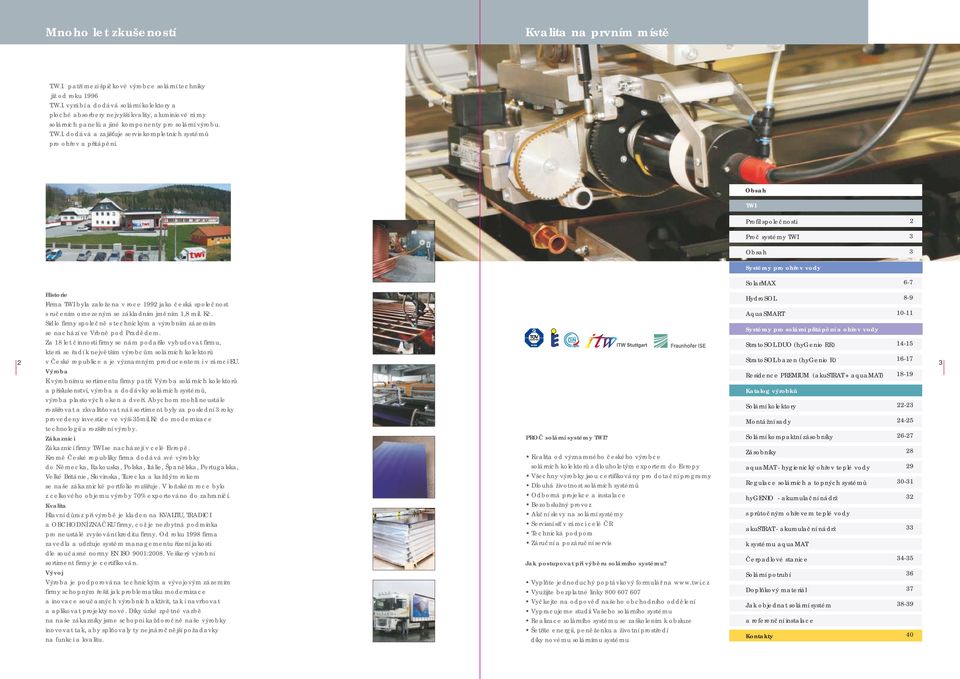Click the green Fraunhofer ISE logo
This screenshot has height=679, width=960.
pos(680,342)
